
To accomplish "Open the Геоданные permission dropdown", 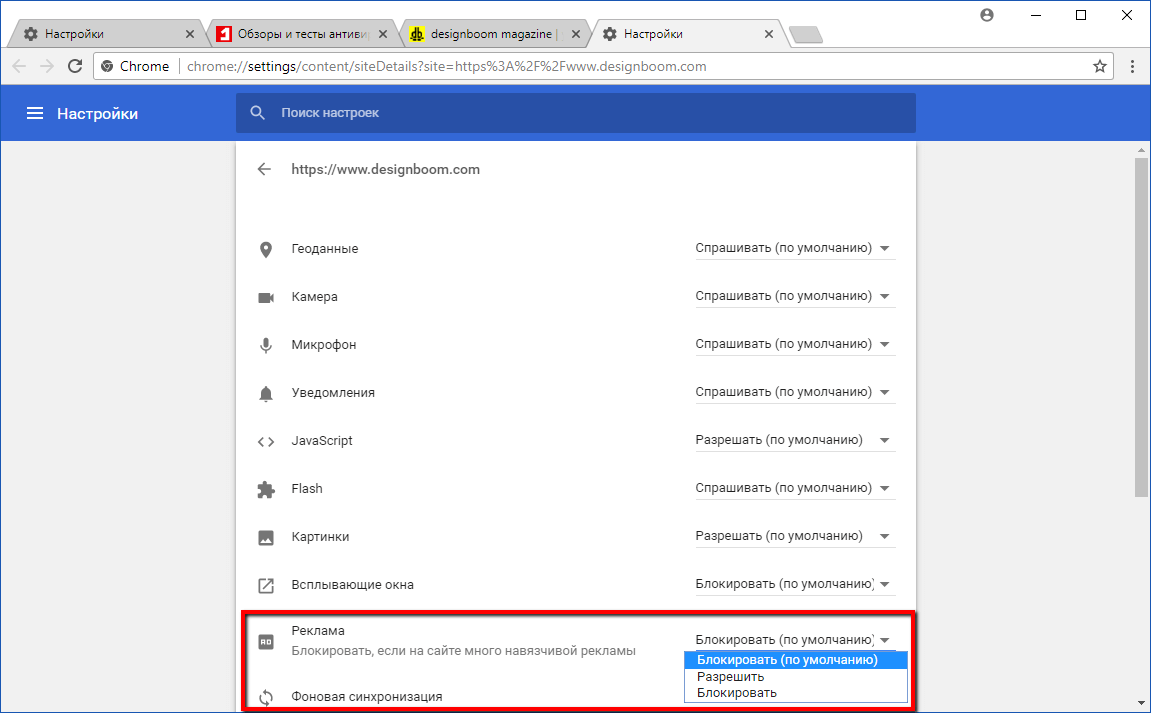I will 794,248.
